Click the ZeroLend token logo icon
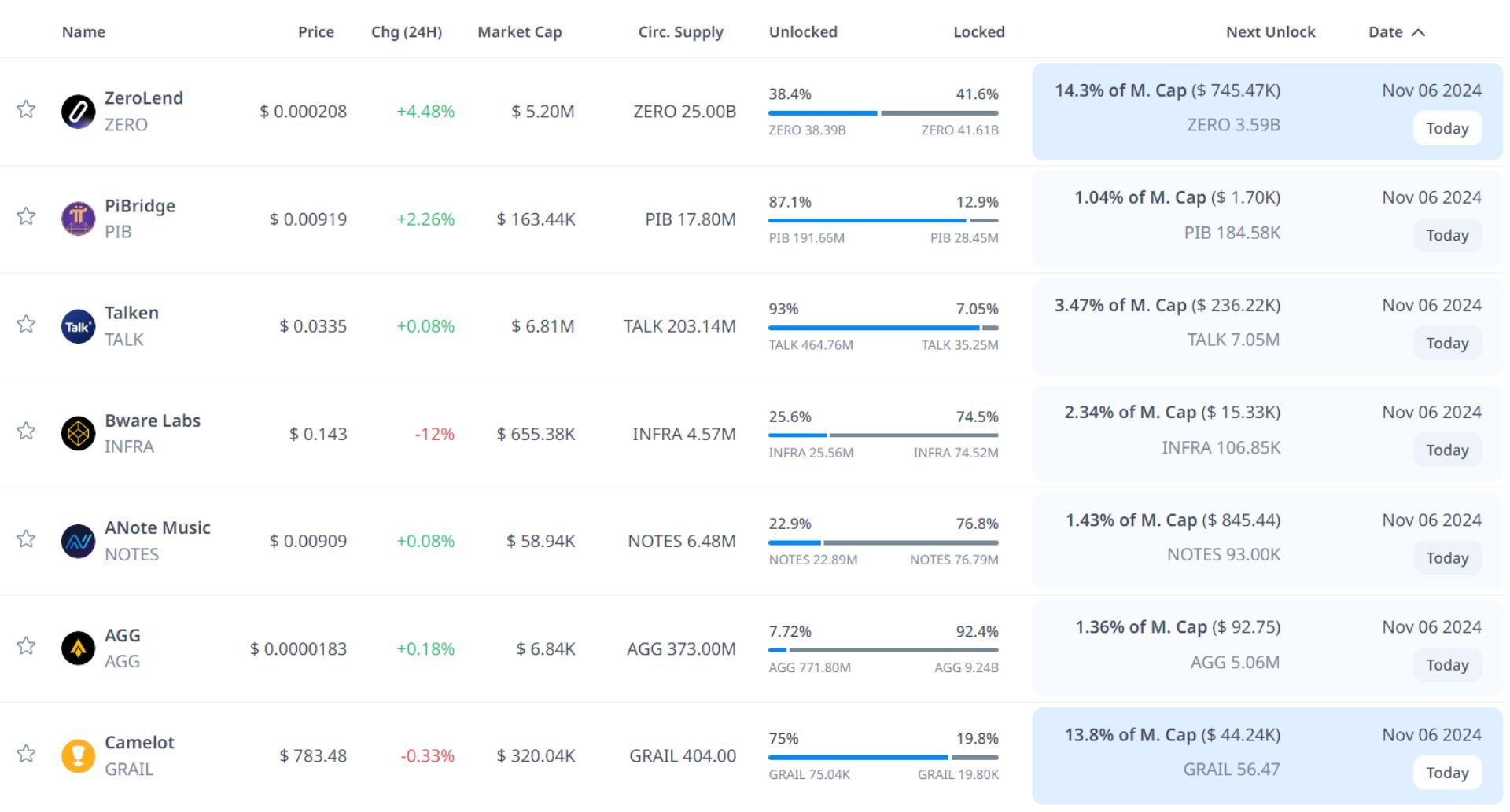This screenshot has width=1510, height=812. 78,112
